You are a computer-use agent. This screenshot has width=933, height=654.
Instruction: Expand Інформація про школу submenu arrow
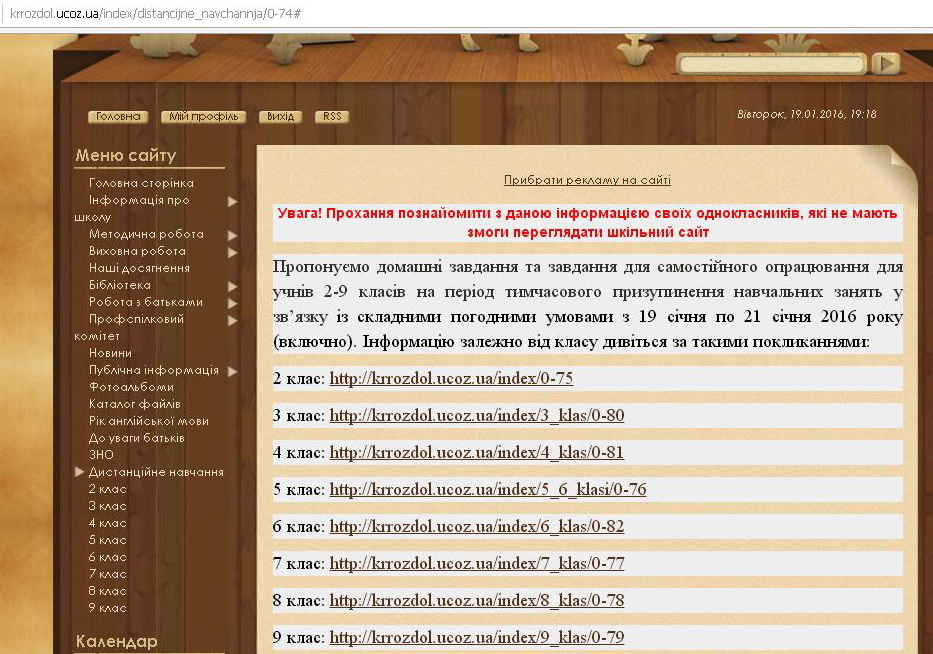[233, 201]
